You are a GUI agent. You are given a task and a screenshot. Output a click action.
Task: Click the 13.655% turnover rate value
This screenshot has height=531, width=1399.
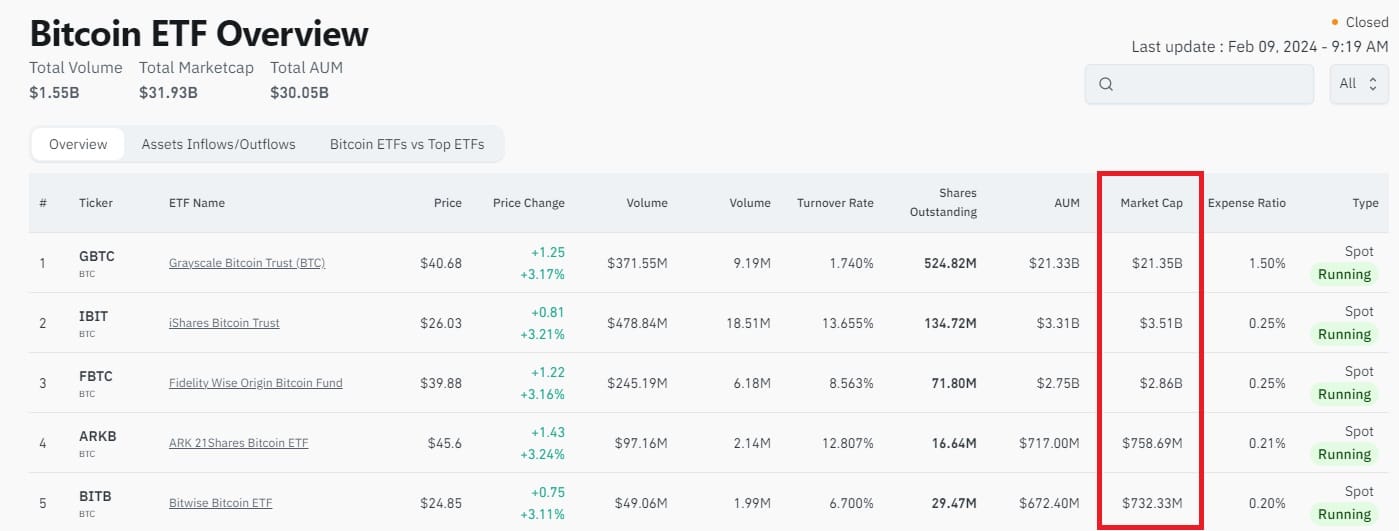[x=848, y=323]
